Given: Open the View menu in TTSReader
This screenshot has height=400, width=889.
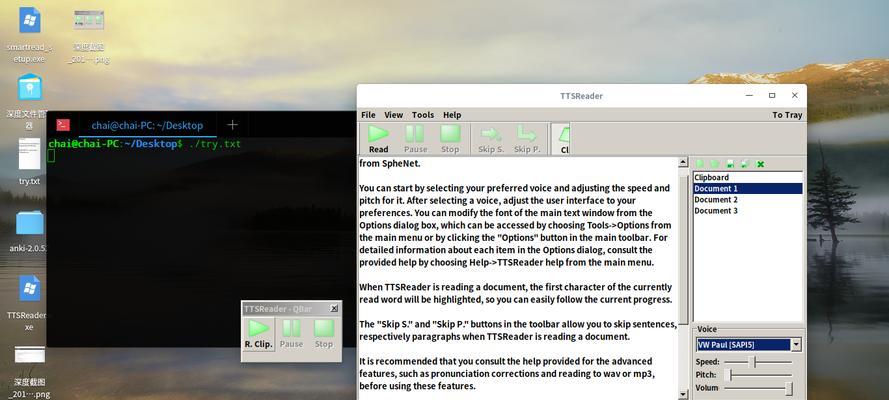Looking at the screenshot, I should [x=393, y=114].
